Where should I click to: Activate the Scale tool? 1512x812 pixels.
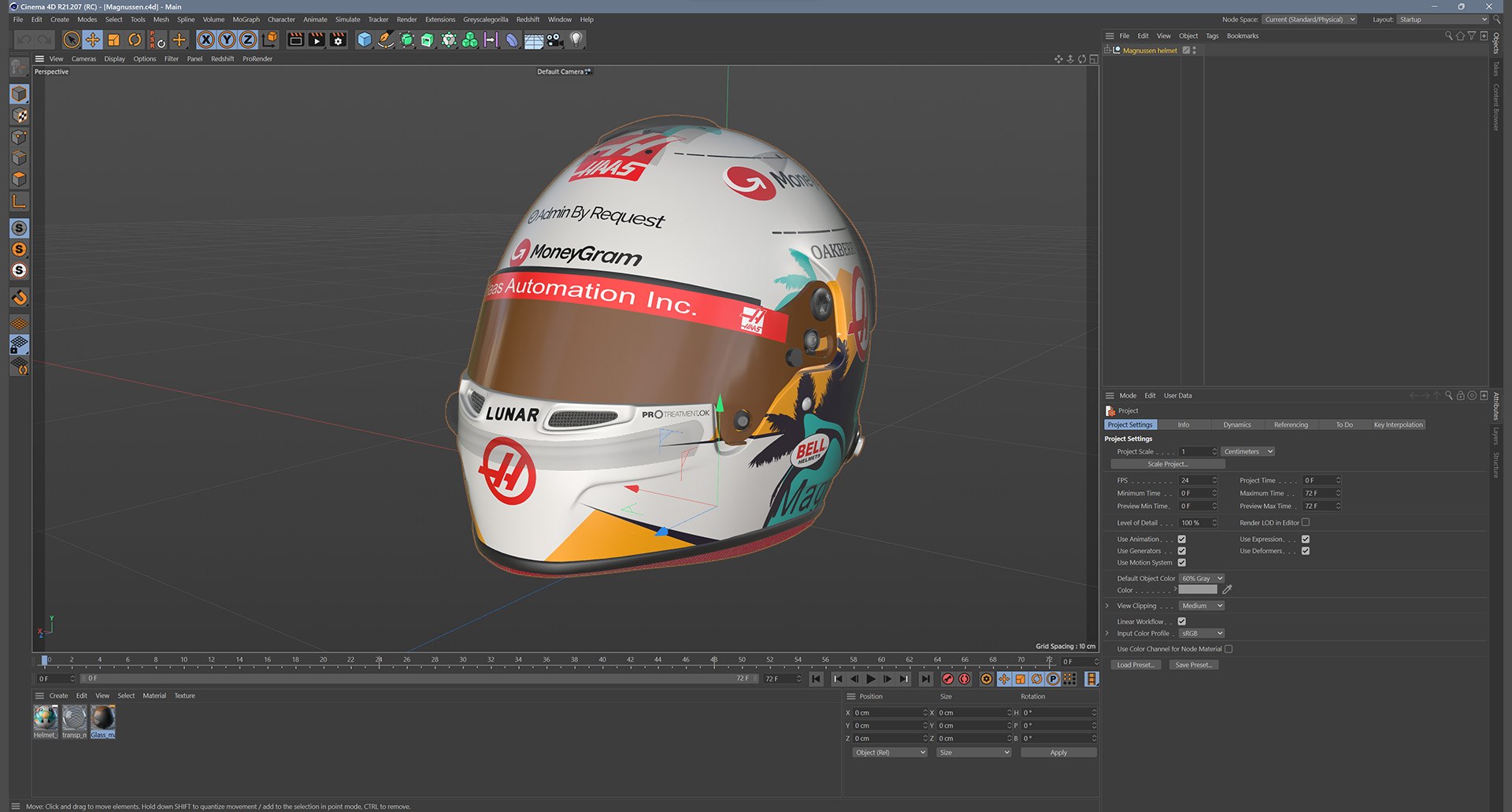click(x=113, y=39)
